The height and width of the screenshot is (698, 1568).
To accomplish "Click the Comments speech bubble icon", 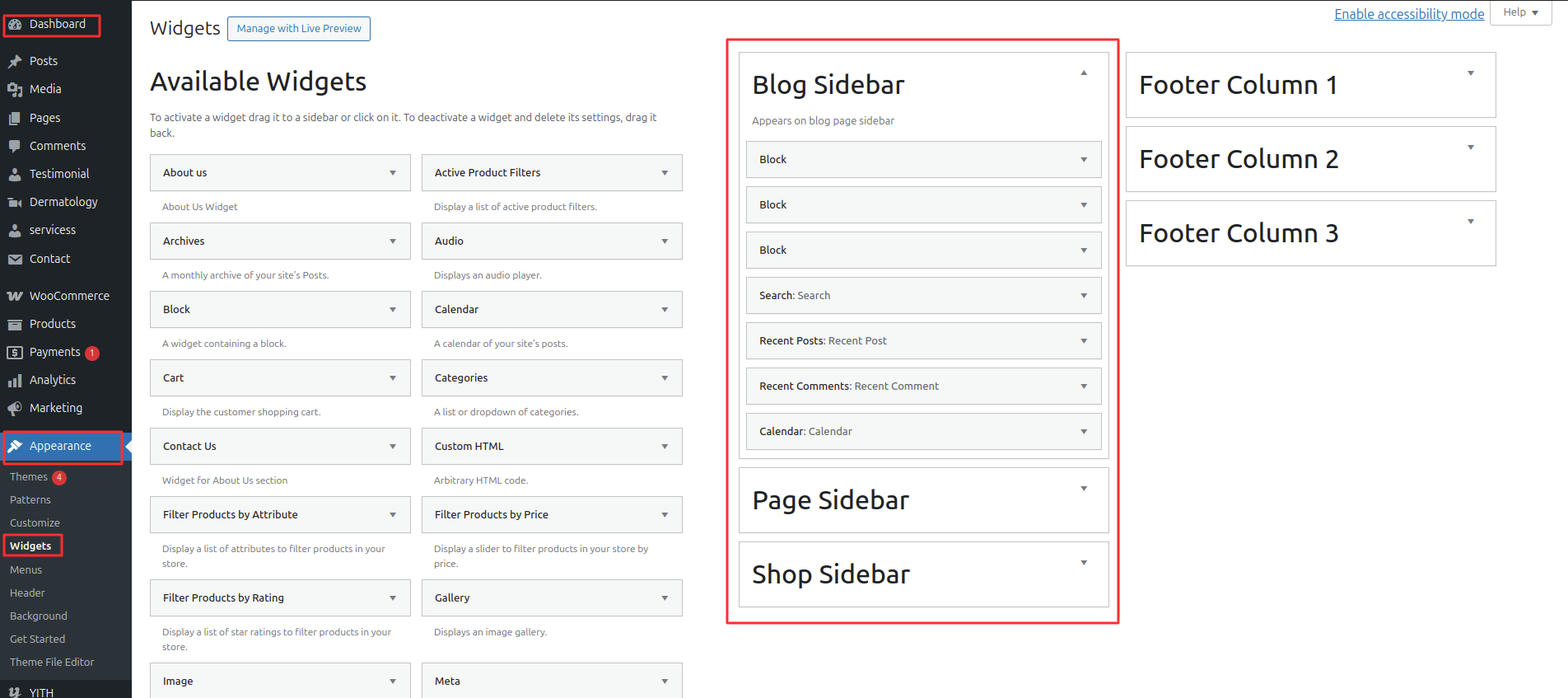I will point(15,146).
